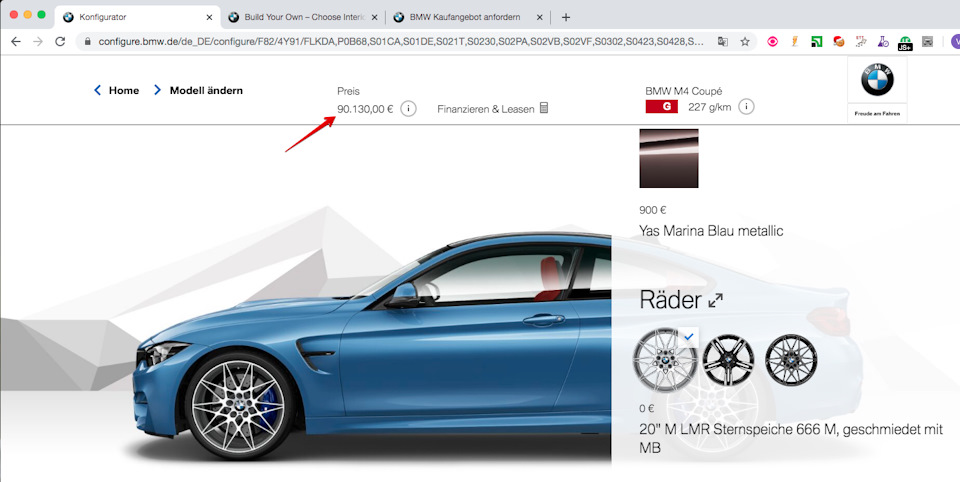Click the expand arrows icon next to Räder
This screenshot has width=960, height=482.
click(715, 301)
